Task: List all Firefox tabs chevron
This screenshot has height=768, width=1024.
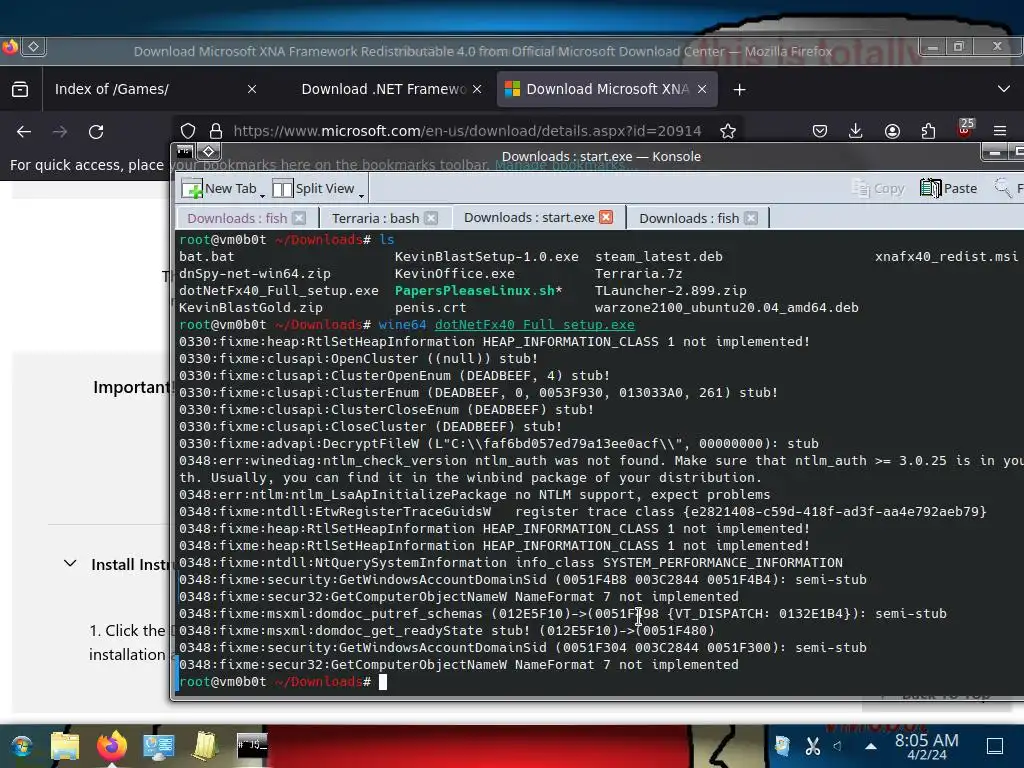Action: tap(1004, 89)
